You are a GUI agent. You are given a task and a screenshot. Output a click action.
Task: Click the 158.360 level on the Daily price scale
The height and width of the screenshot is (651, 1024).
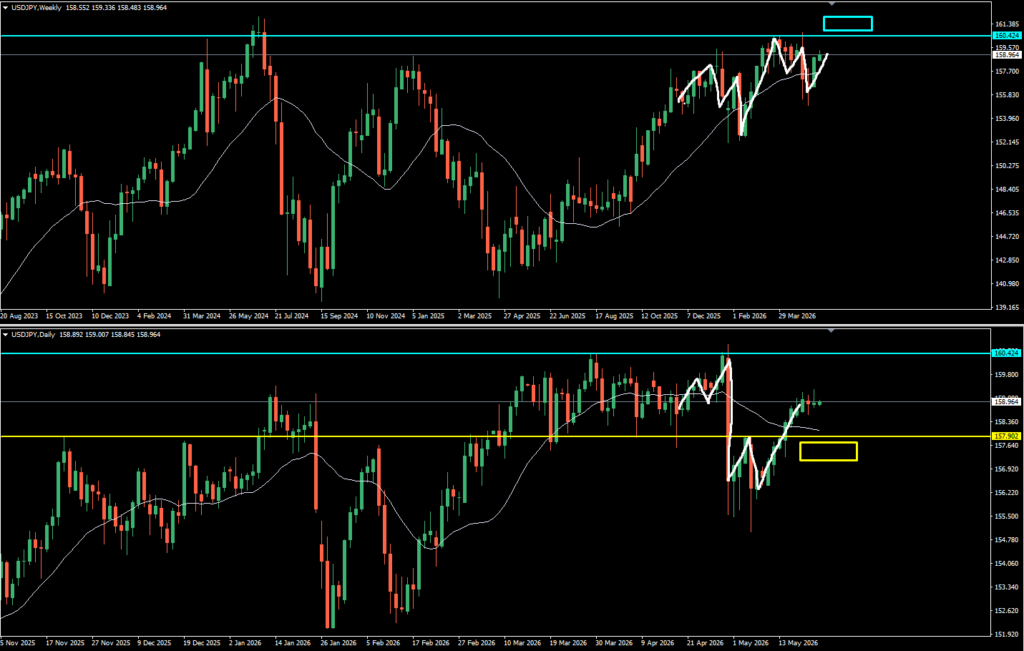[1006, 422]
